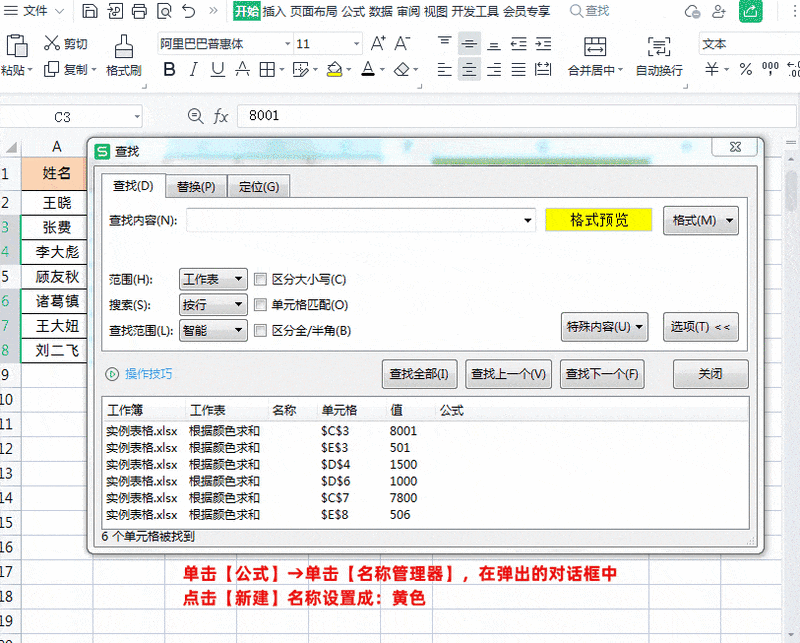
Task: Open the 范围 工作表 dropdown
Action: click(x=213, y=280)
